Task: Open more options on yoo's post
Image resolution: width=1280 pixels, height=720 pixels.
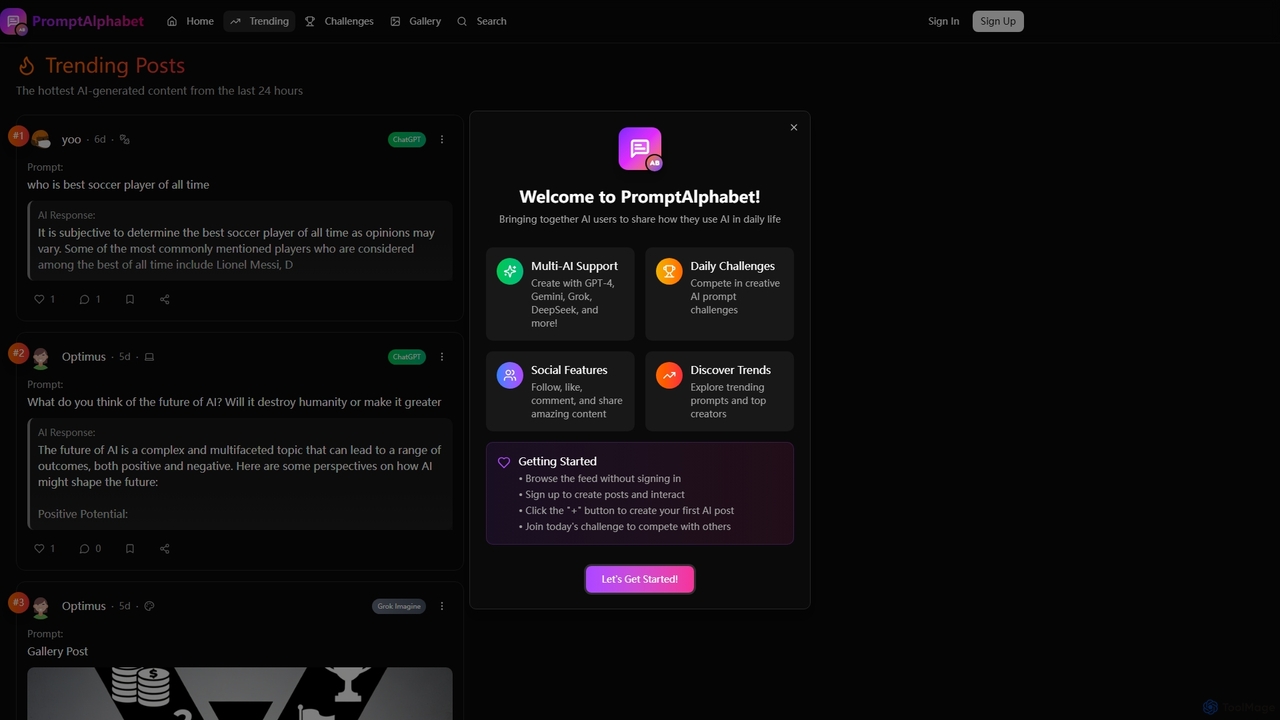Action: pos(442,139)
